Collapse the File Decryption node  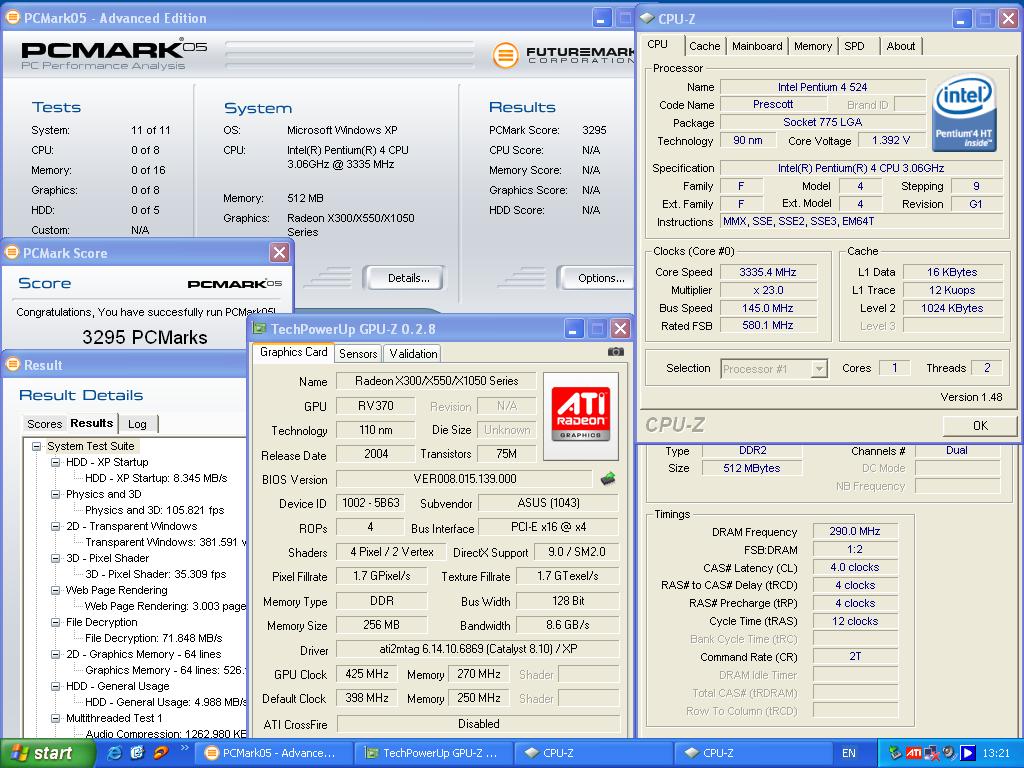tap(56, 622)
